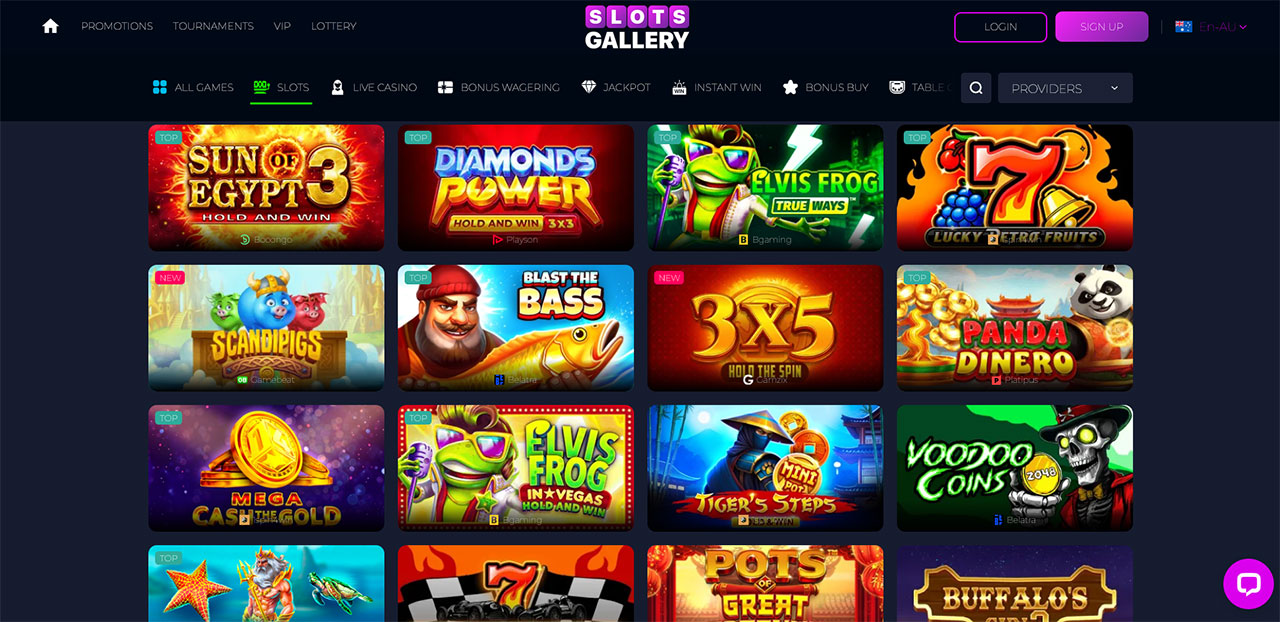Screen dimensions: 1280x622
Task: Click the Bonus Buy star icon
Action: 790,87
